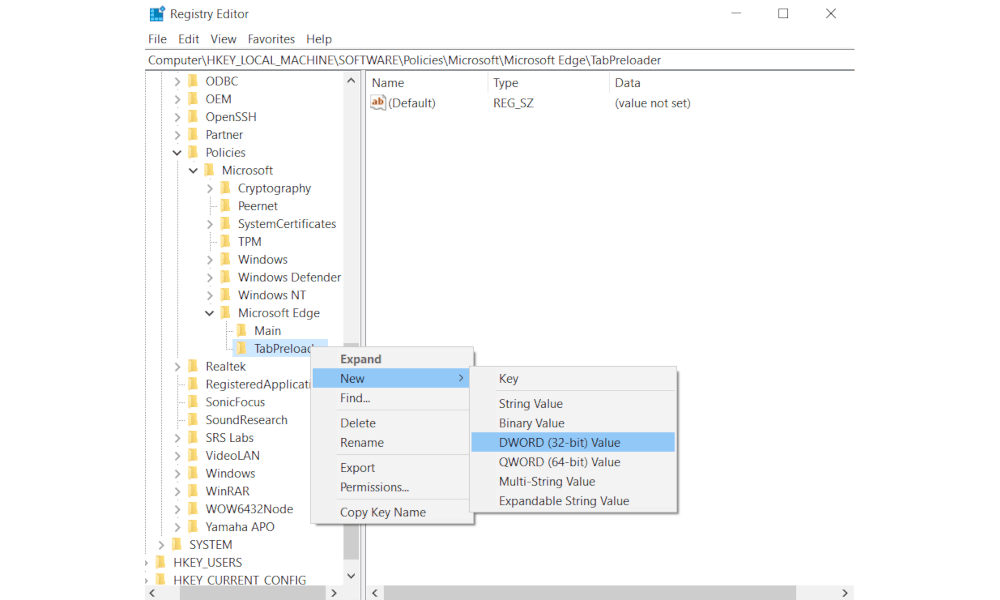This screenshot has width=1000, height=600.
Task: Click the Yamaha APO folder icon
Action: coord(193,527)
